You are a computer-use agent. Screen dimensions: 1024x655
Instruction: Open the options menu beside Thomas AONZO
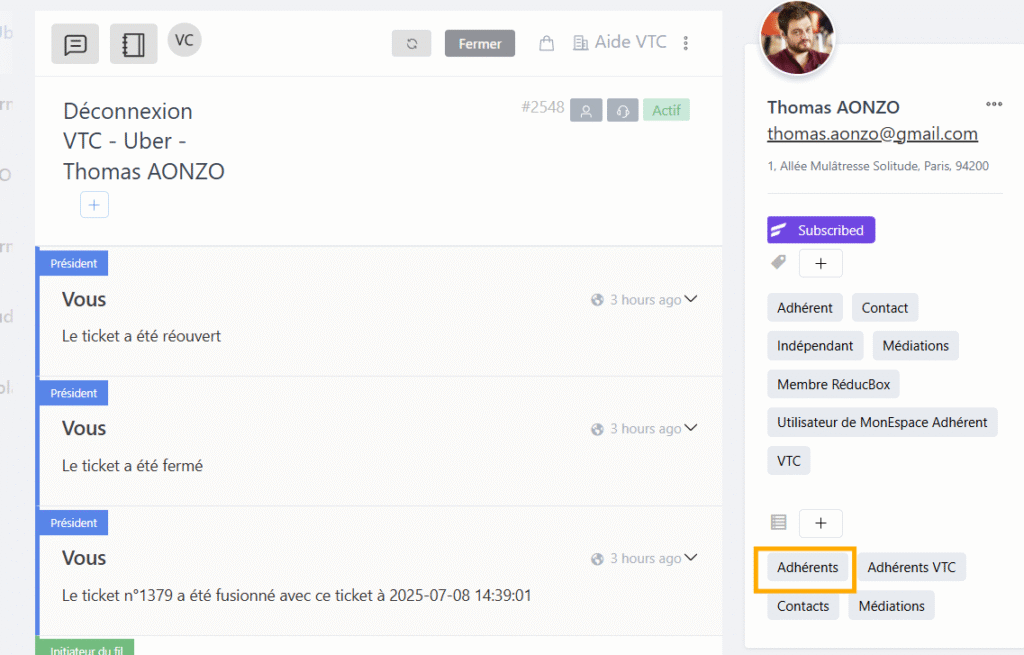[x=993, y=105]
